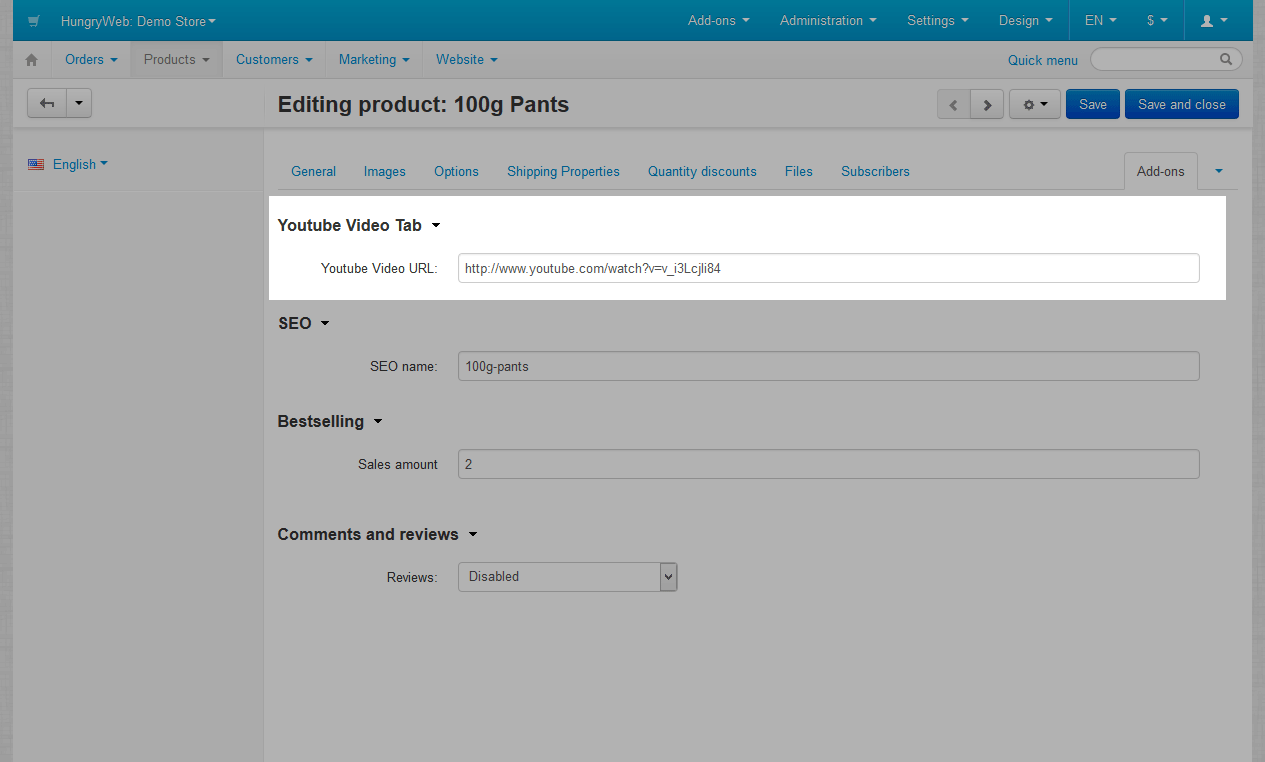
Task: Open the Products menu
Action: tap(177, 59)
